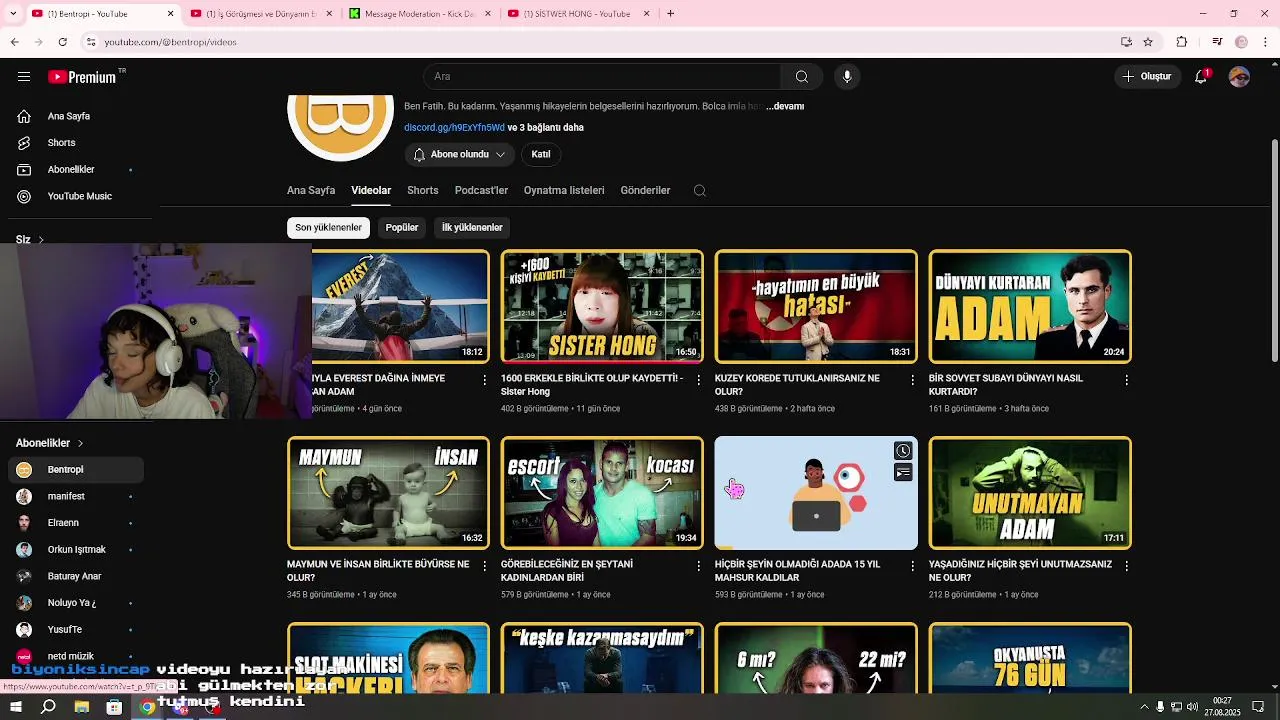Viewport: 1280px width, 720px height.
Task: Open Baturay Anar channel in subscriptions
Action: tap(76, 576)
